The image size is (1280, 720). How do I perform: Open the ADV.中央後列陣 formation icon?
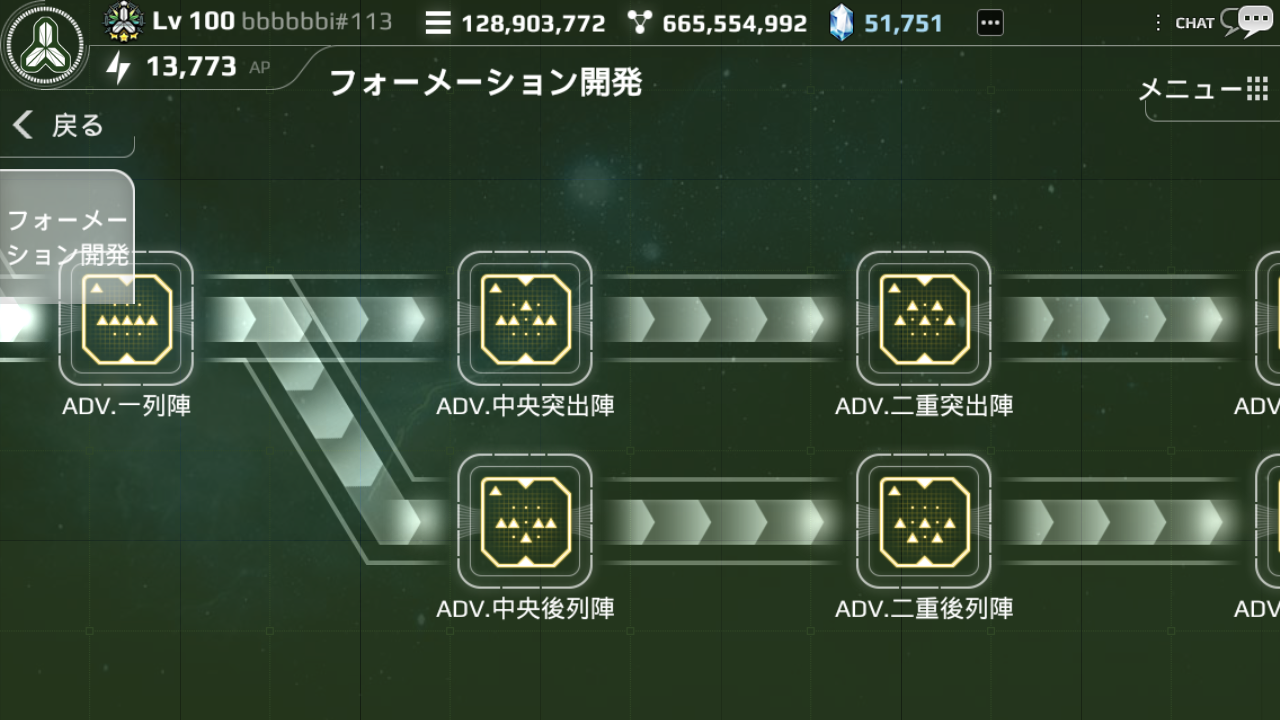click(x=525, y=521)
